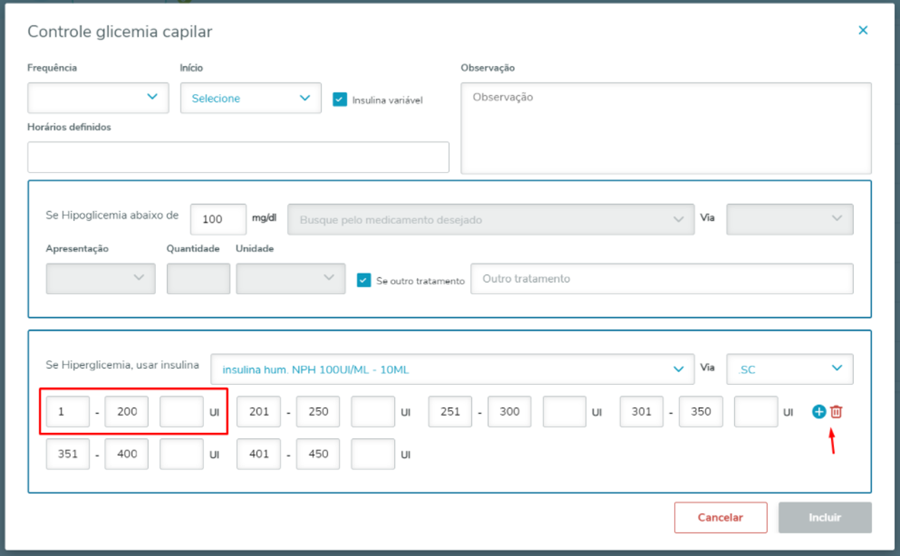Image resolution: width=900 pixels, height=556 pixels.
Task: Click the Se Hipoglicemia abaixo de label
Action: click(112, 215)
